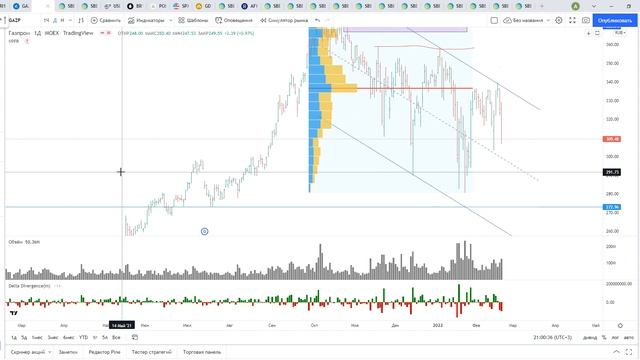Toggle logarithmic scale лог
Image resolution: width=640 pixels, height=360 pixels.
pyautogui.click(x=615, y=338)
